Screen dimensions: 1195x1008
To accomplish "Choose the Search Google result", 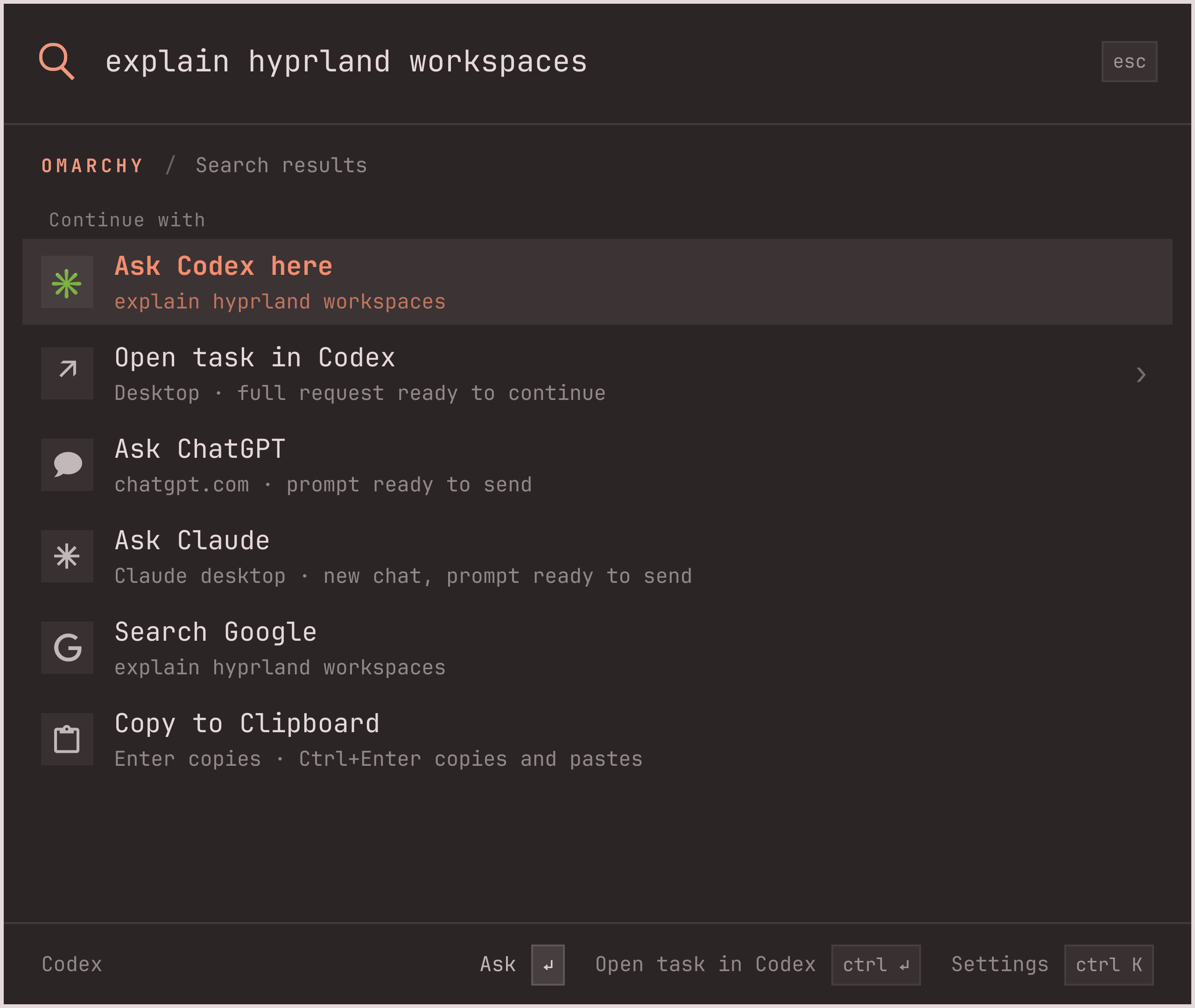I will [597, 647].
